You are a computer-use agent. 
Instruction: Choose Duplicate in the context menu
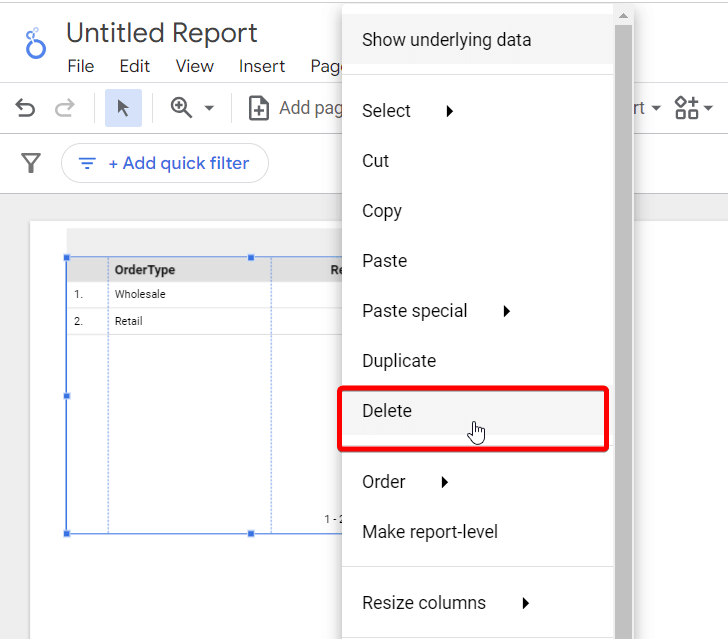point(478,361)
